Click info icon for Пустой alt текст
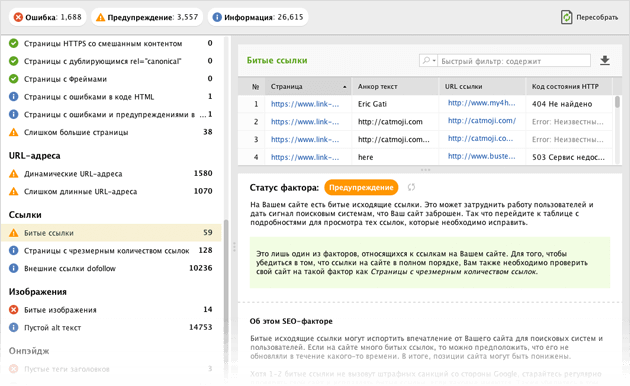630x386 pixels. tap(14, 327)
